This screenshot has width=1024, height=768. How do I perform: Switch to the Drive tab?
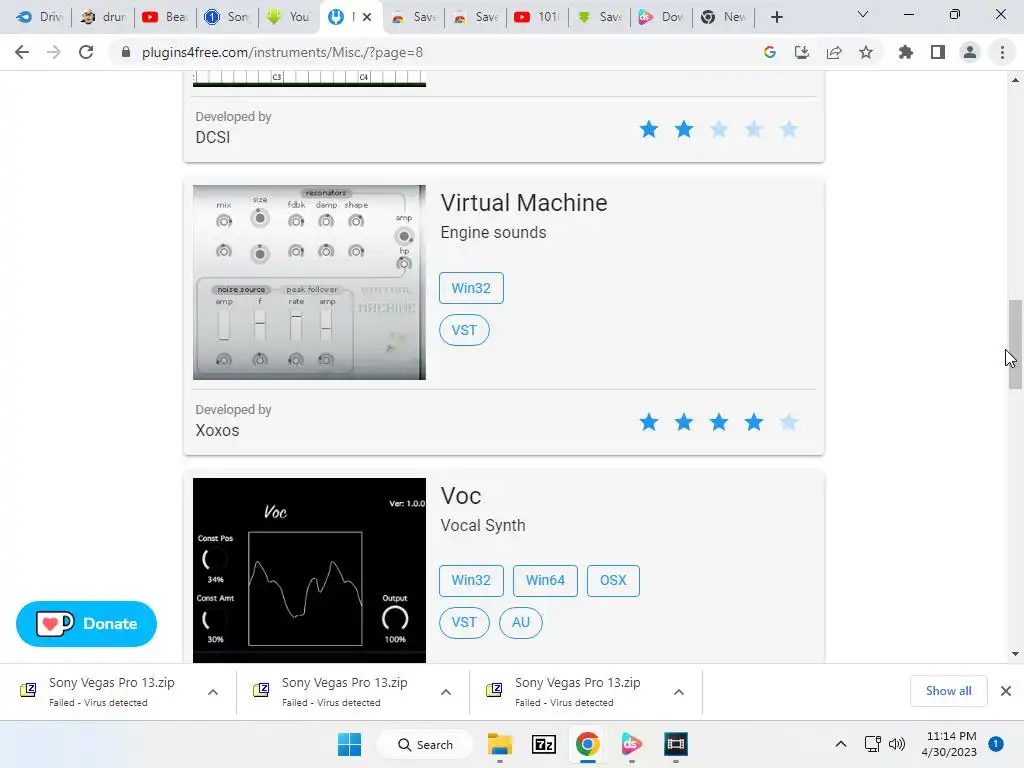[x=39, y=17]
